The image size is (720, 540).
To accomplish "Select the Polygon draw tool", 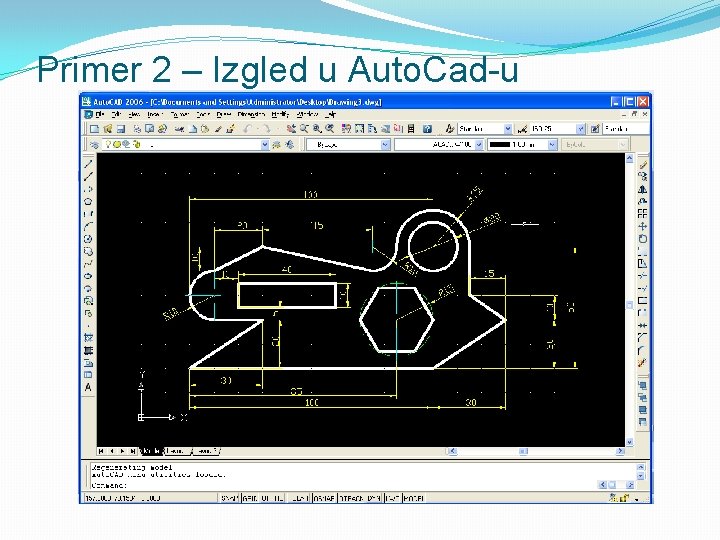I will [x=88, y=201].
